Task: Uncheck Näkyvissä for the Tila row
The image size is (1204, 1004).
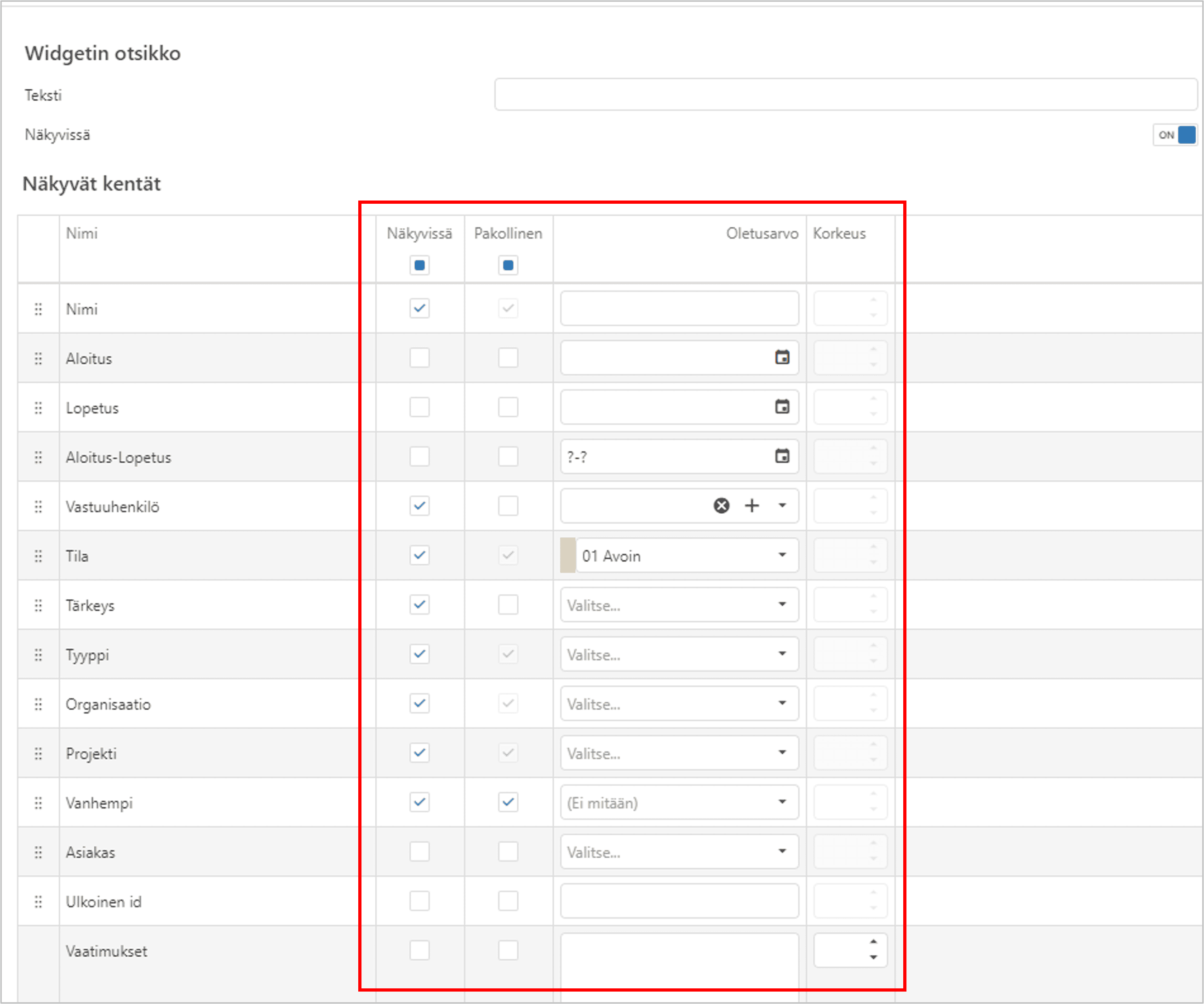Action: coord(420,555)
